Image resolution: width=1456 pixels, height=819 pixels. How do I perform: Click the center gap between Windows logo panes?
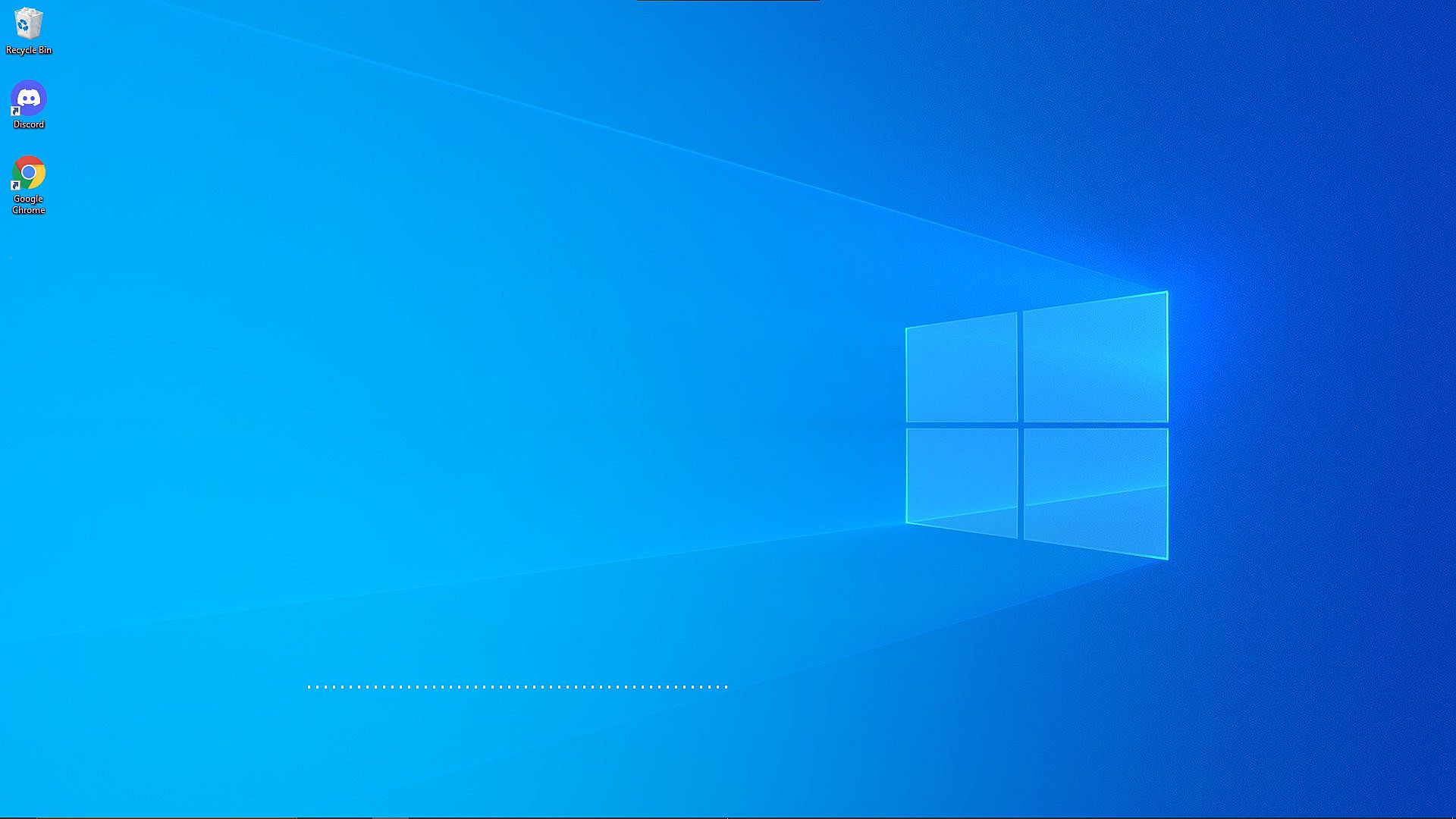(x=1021, y=425)
